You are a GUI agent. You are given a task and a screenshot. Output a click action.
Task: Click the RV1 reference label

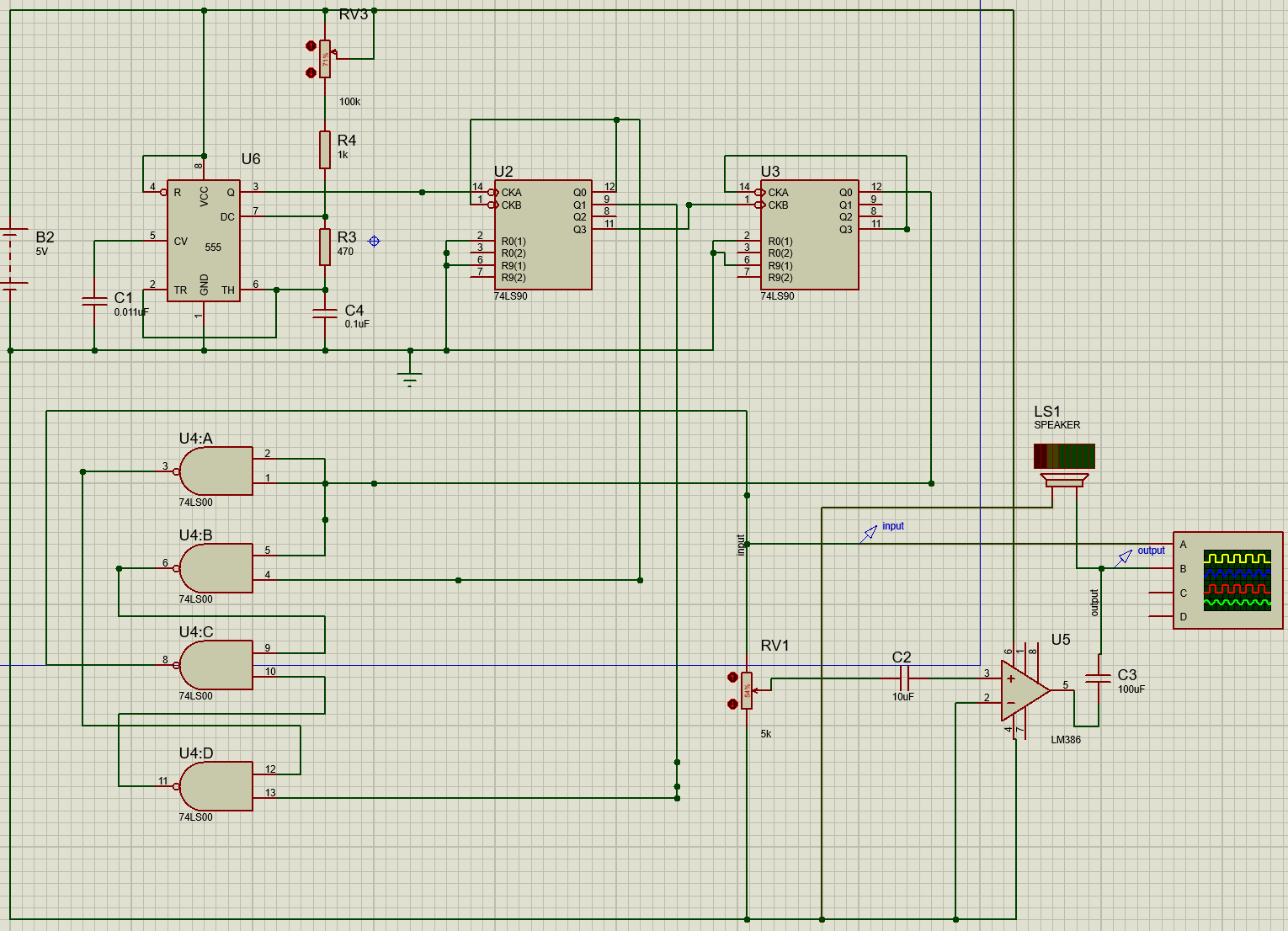[774, 646]
